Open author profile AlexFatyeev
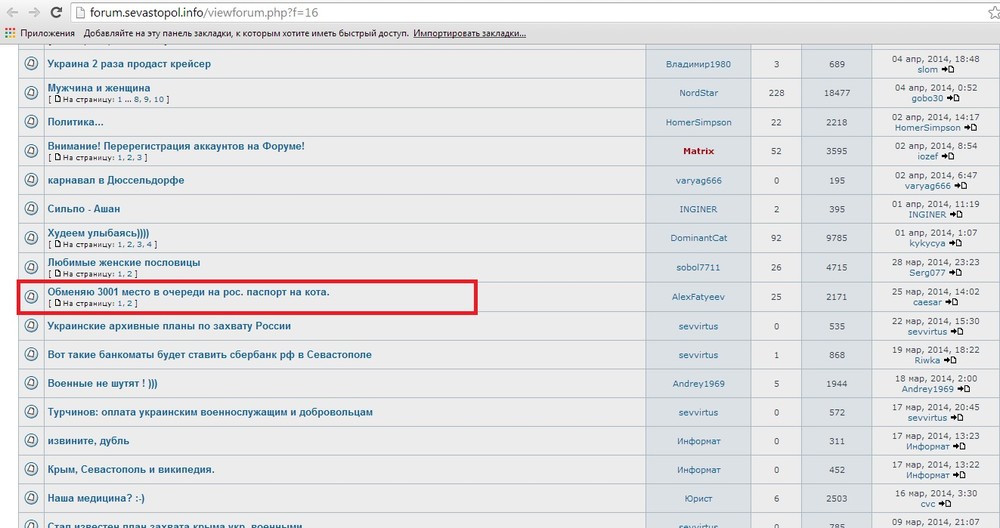This screenshot has width=1000, height=528. [x=698, y=297]
